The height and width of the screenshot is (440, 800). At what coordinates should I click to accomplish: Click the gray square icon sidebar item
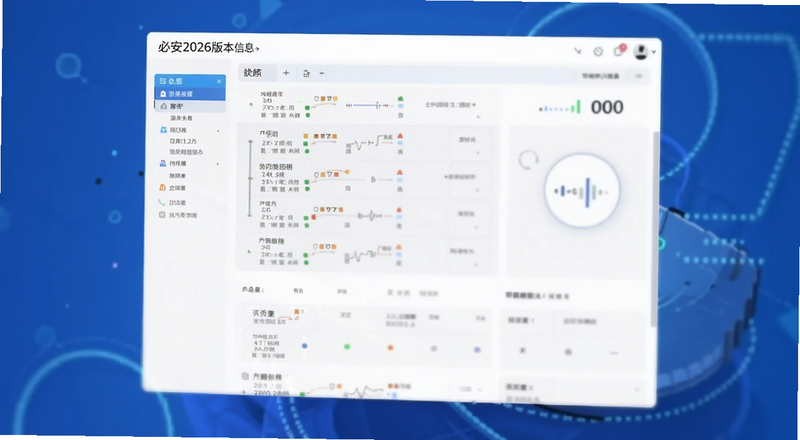(162, 215)
